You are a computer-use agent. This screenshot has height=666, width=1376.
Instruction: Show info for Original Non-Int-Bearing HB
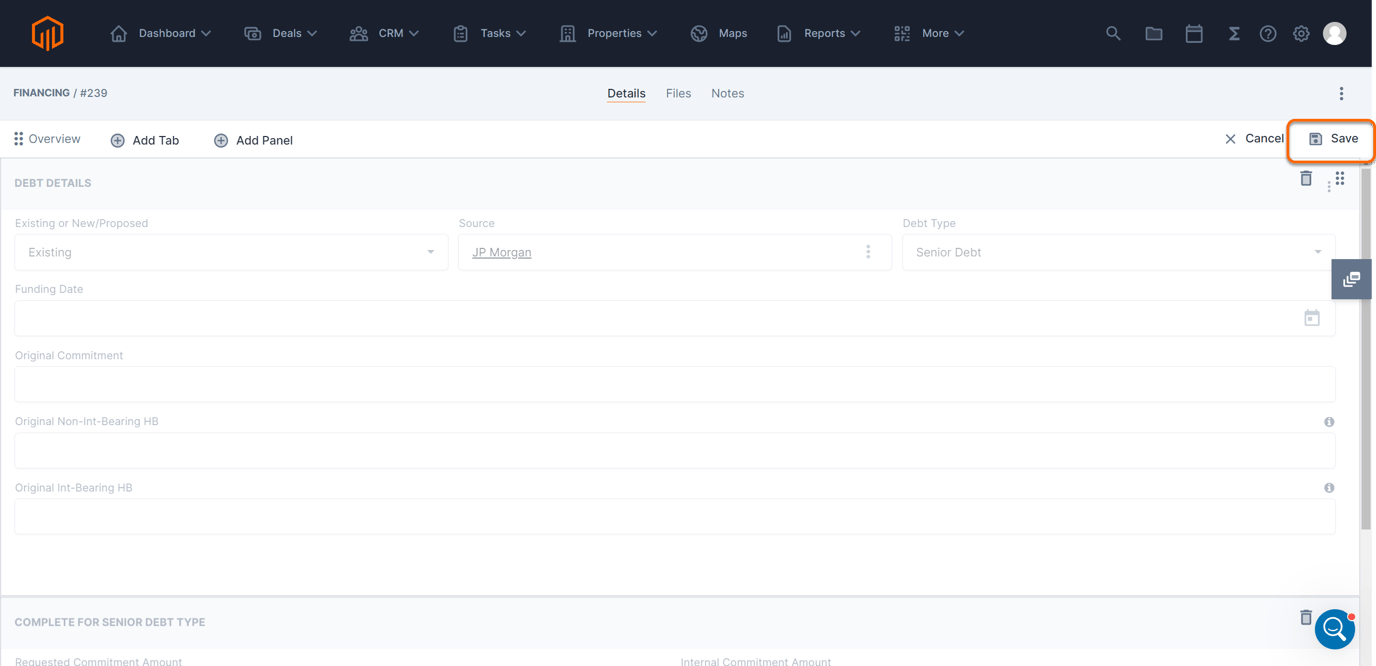(x=1329, y=422)
